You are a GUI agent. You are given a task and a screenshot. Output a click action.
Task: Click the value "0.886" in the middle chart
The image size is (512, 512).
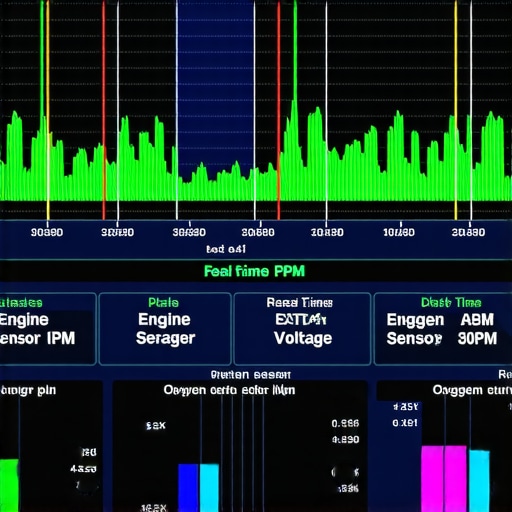pyautogui.click(x=345, y=424)
